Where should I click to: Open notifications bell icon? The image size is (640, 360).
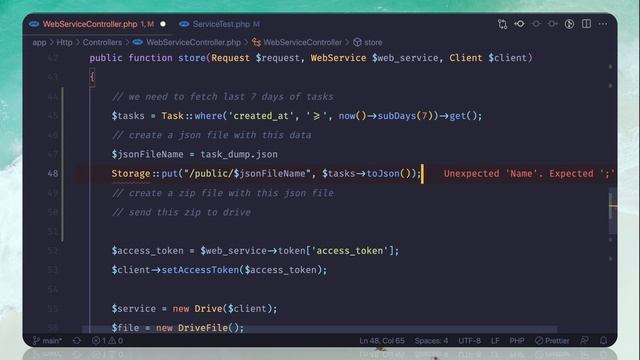(x=603, y=340)
